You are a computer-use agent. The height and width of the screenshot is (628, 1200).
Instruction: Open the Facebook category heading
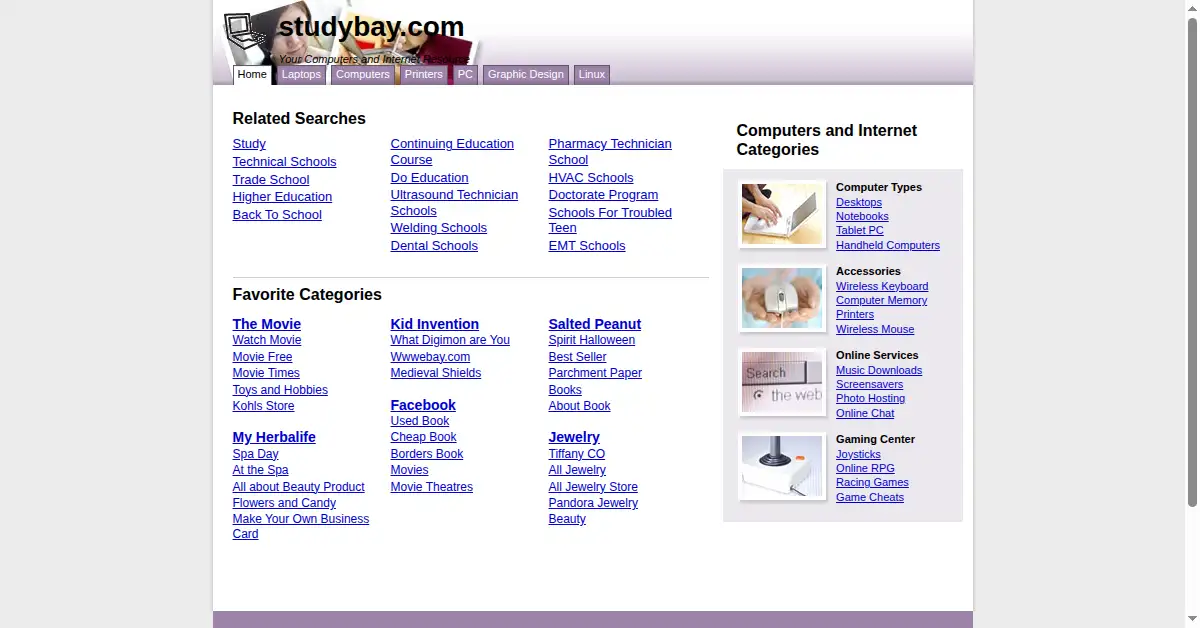423,405
